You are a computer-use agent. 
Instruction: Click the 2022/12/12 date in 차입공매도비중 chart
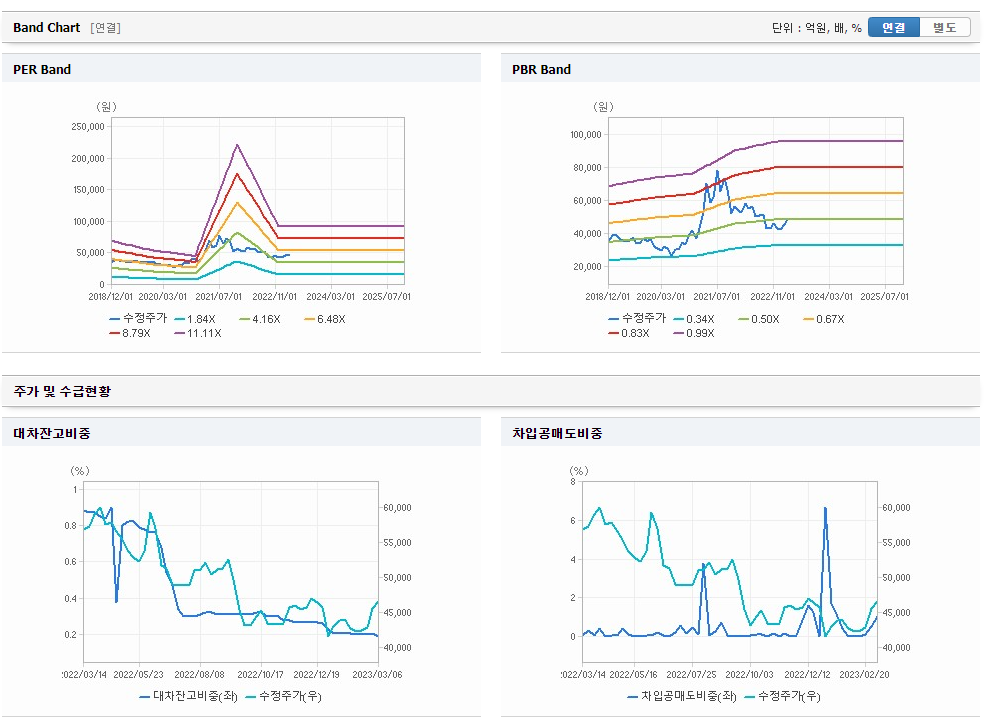coord(807,675)
